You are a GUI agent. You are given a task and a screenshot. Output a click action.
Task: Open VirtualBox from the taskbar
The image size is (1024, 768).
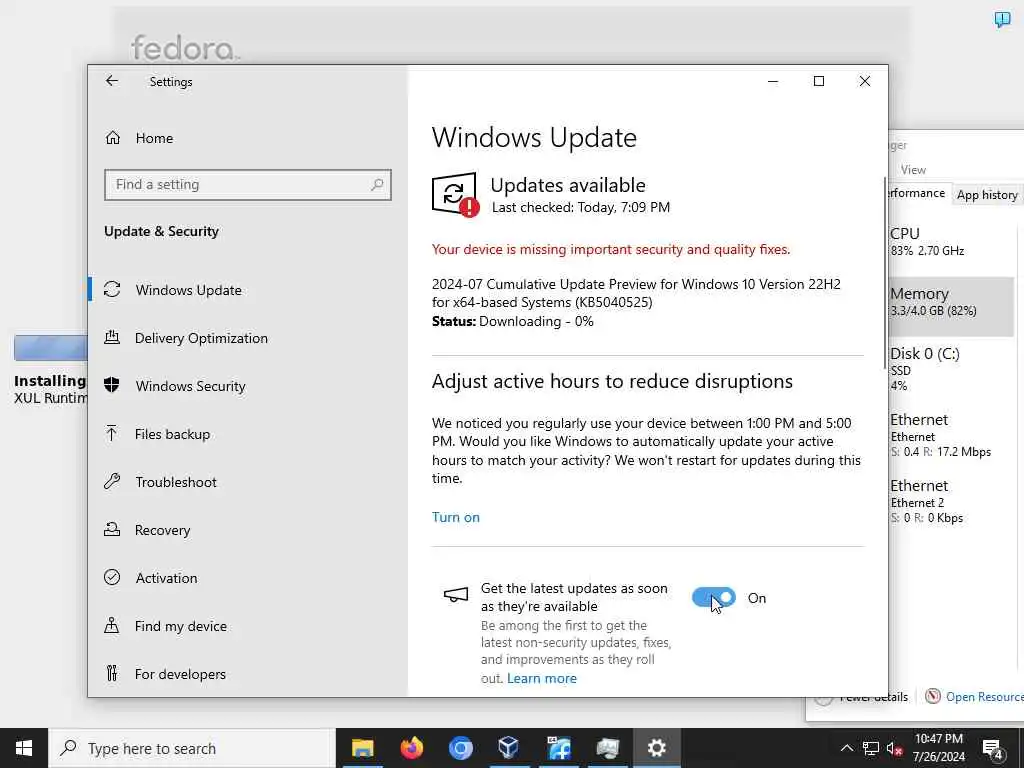pos(509,748)
